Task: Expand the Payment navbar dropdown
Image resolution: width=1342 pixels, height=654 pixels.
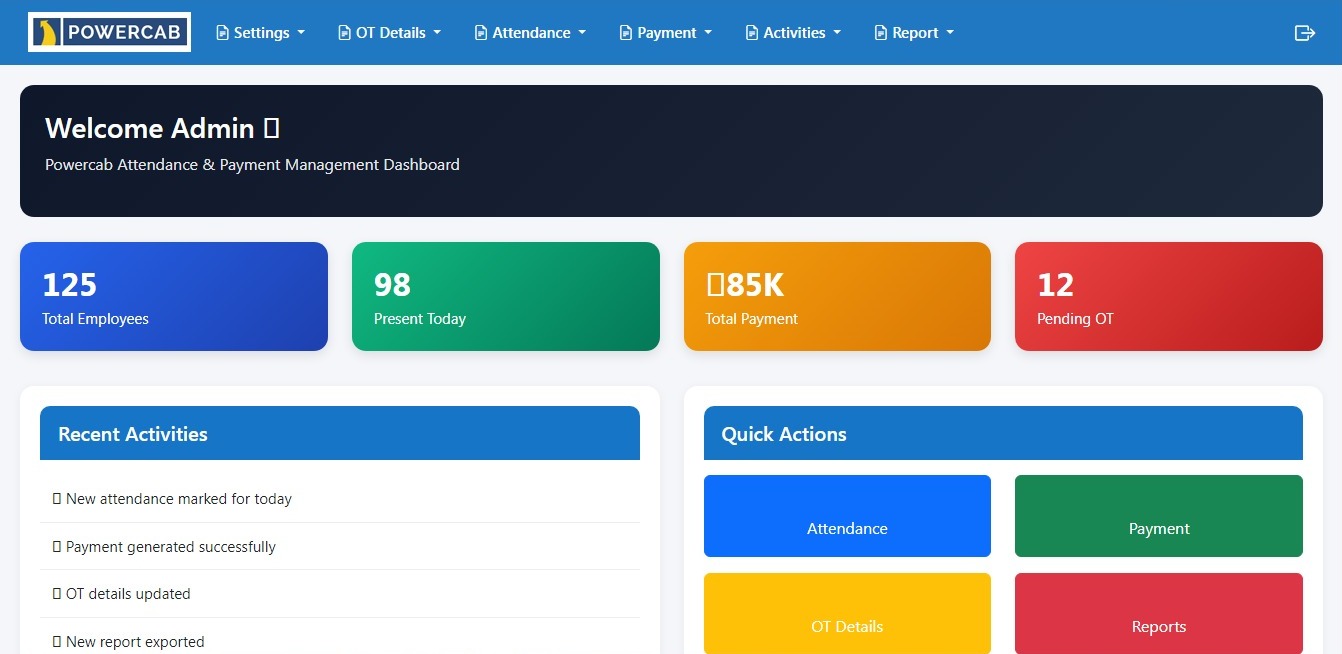Action: [x=666, y=33]
